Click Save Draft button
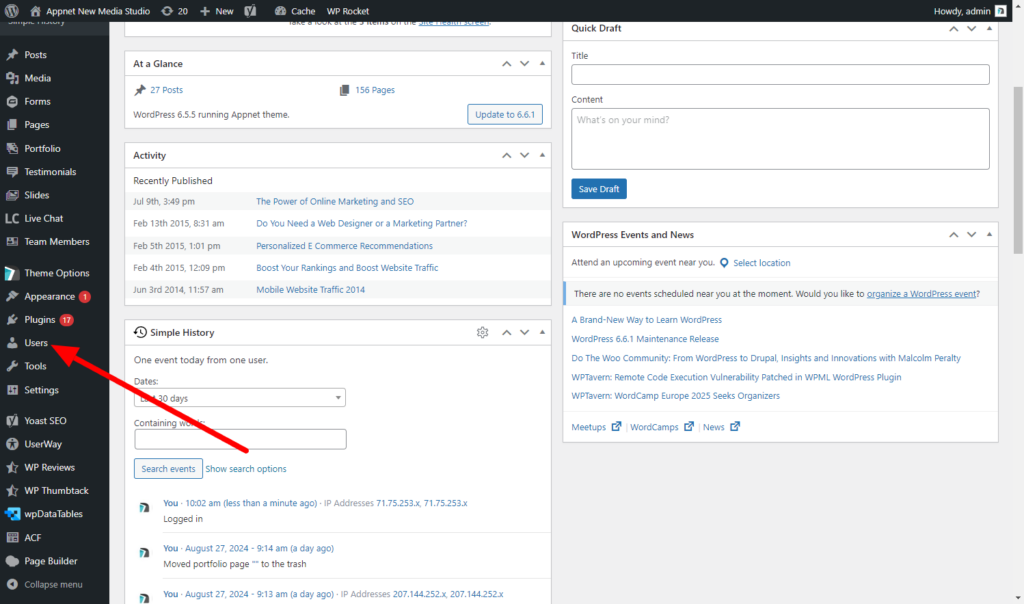The height and width of the screenshot is (604, 1024). [x=599, y=189]
